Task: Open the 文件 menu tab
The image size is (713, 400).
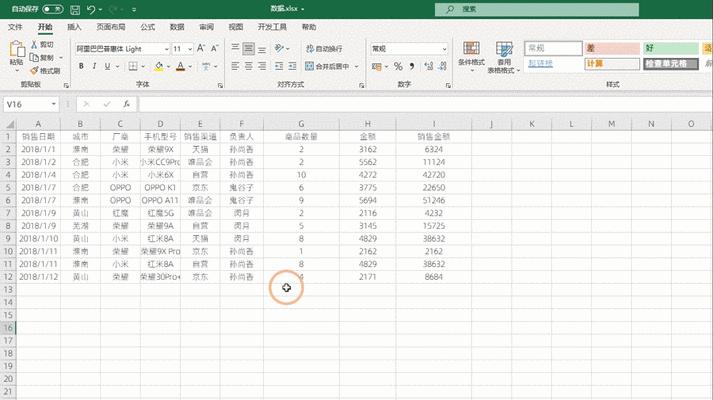Action: tap(15, 27)
